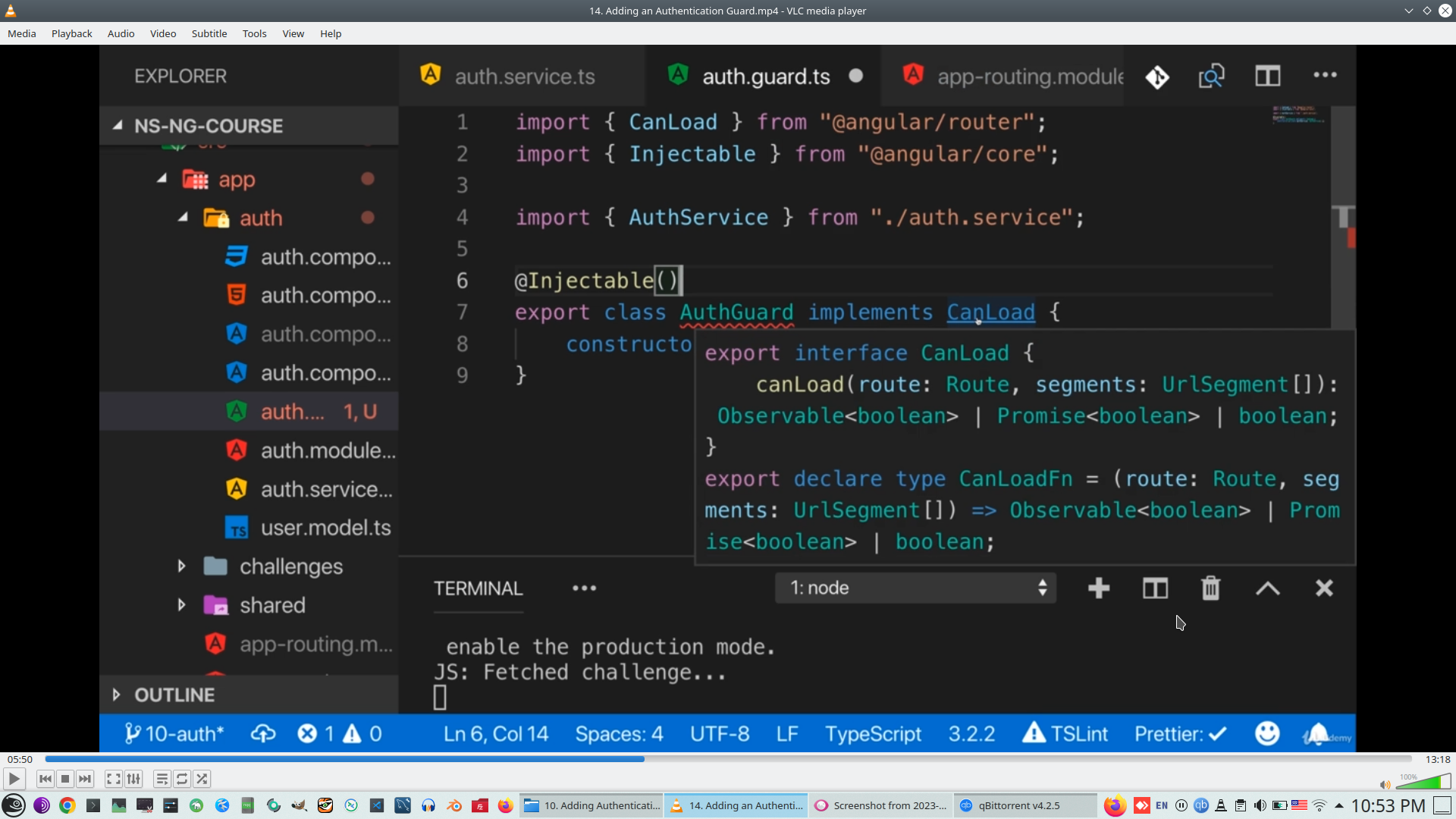Open Google Chrome from the taskbar

[67, 805]
